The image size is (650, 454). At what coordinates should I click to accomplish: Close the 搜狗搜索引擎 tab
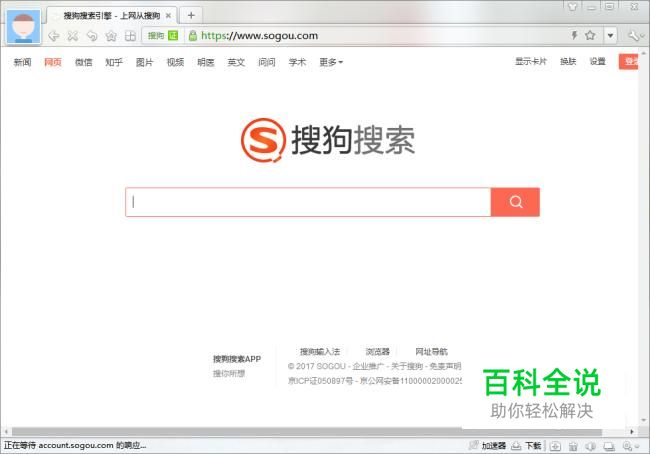coord(168,16)
